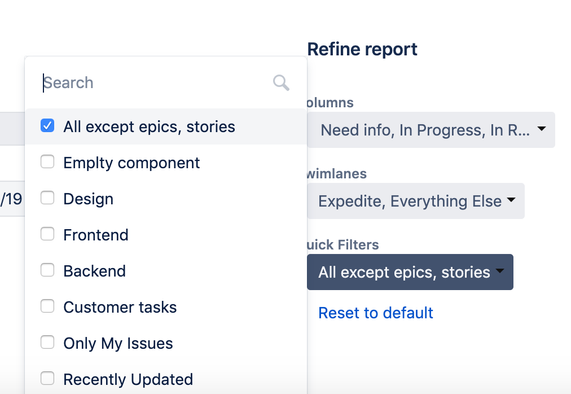Click the magnifier icon in search box

(x=281, y=83)
